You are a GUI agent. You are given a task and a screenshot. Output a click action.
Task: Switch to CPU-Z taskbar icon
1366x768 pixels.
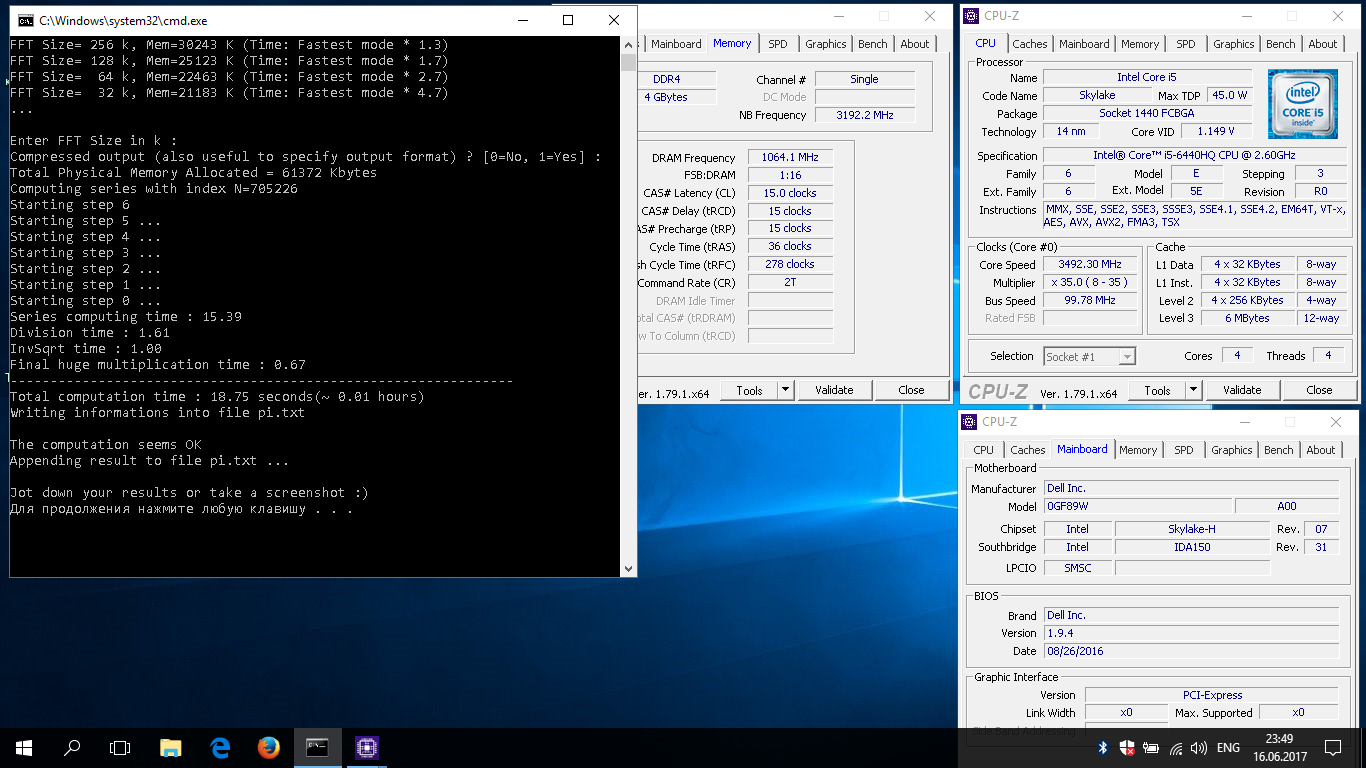pyautogui.click(x=366, y=747)
